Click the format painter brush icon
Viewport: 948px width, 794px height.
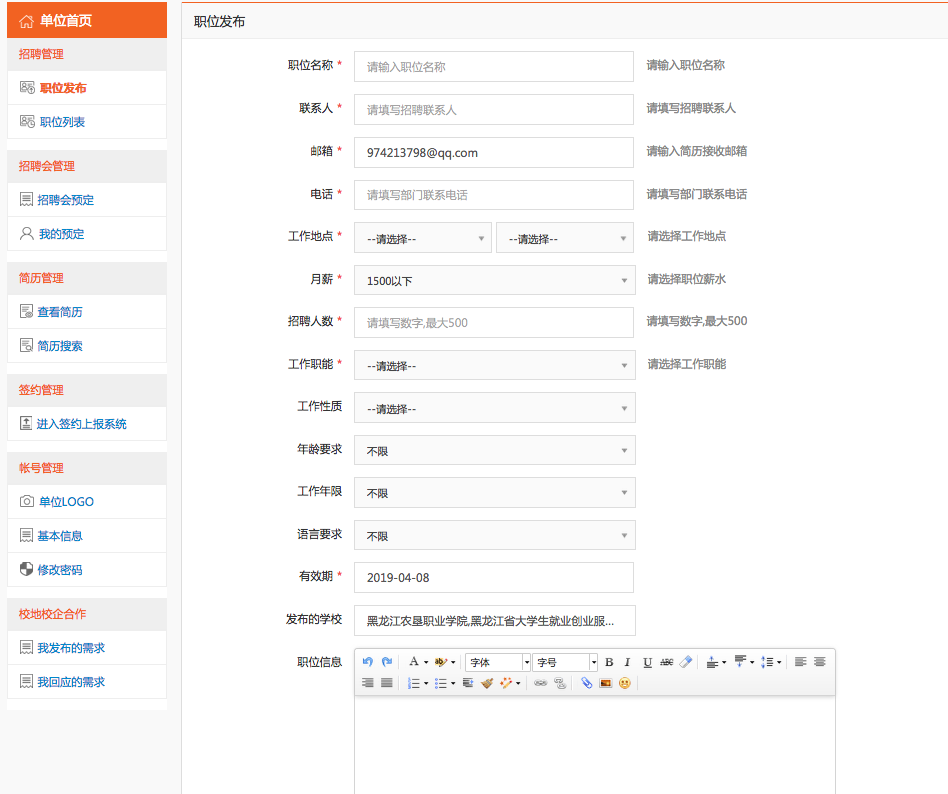tap(487, 683)
